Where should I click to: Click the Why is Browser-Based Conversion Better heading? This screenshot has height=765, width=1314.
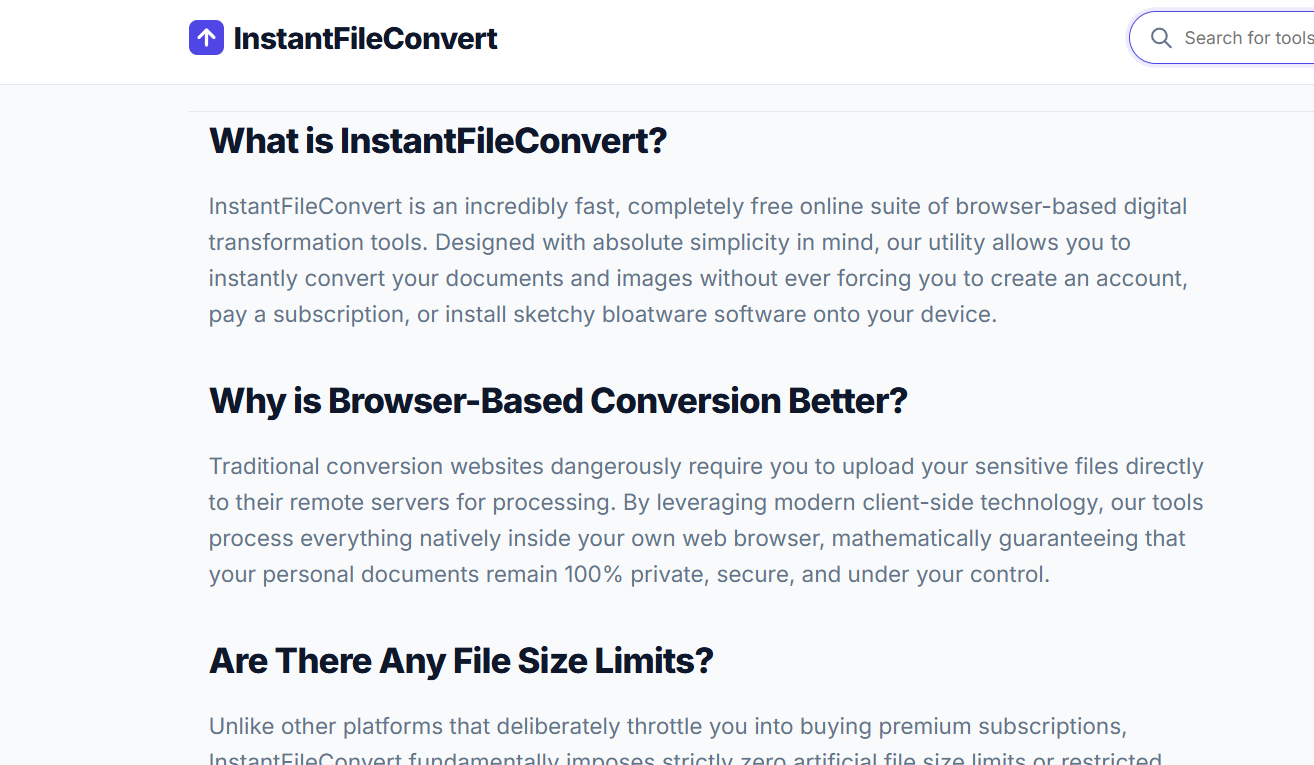pos(557,400)
